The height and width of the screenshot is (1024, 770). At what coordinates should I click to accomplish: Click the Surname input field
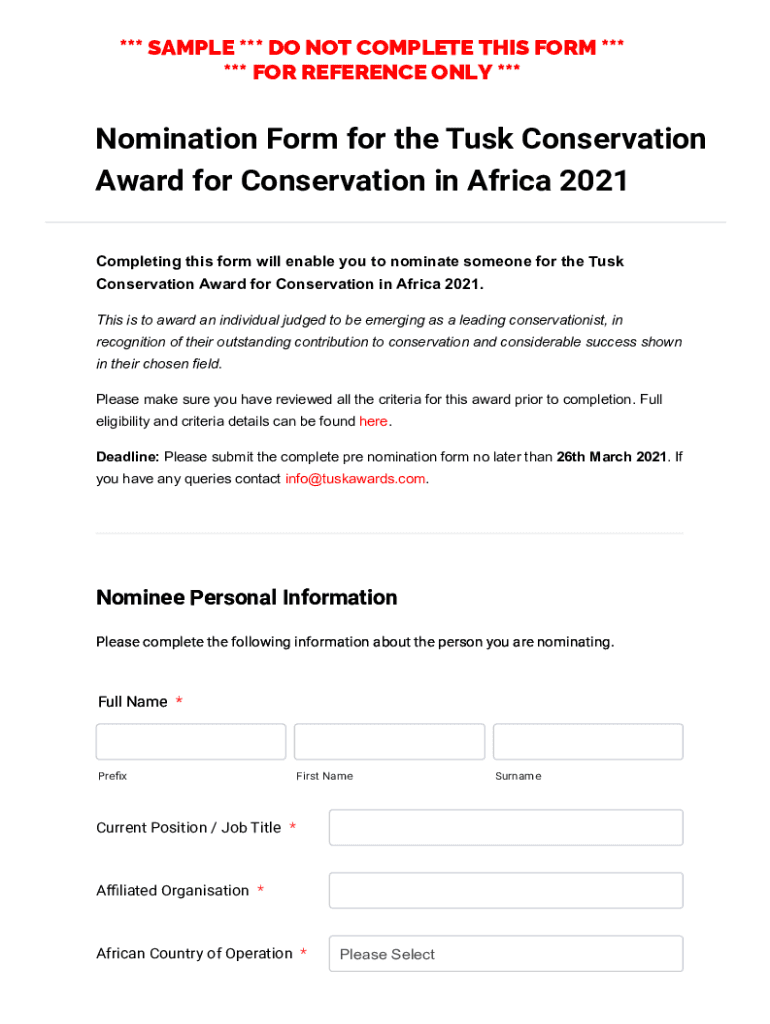pos(588,742)
